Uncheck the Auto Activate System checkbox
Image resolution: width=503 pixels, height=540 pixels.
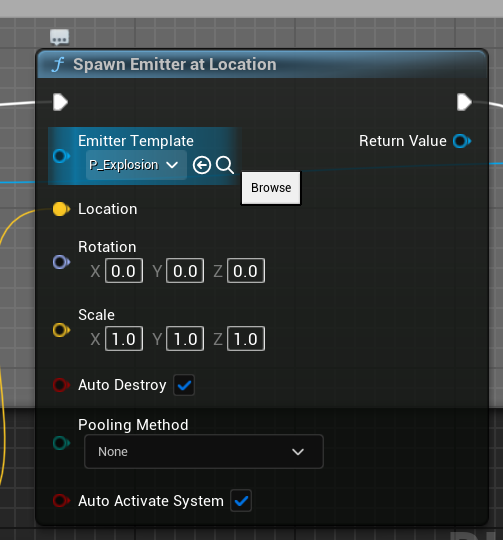pyautogui.click(x=241, y=501)
